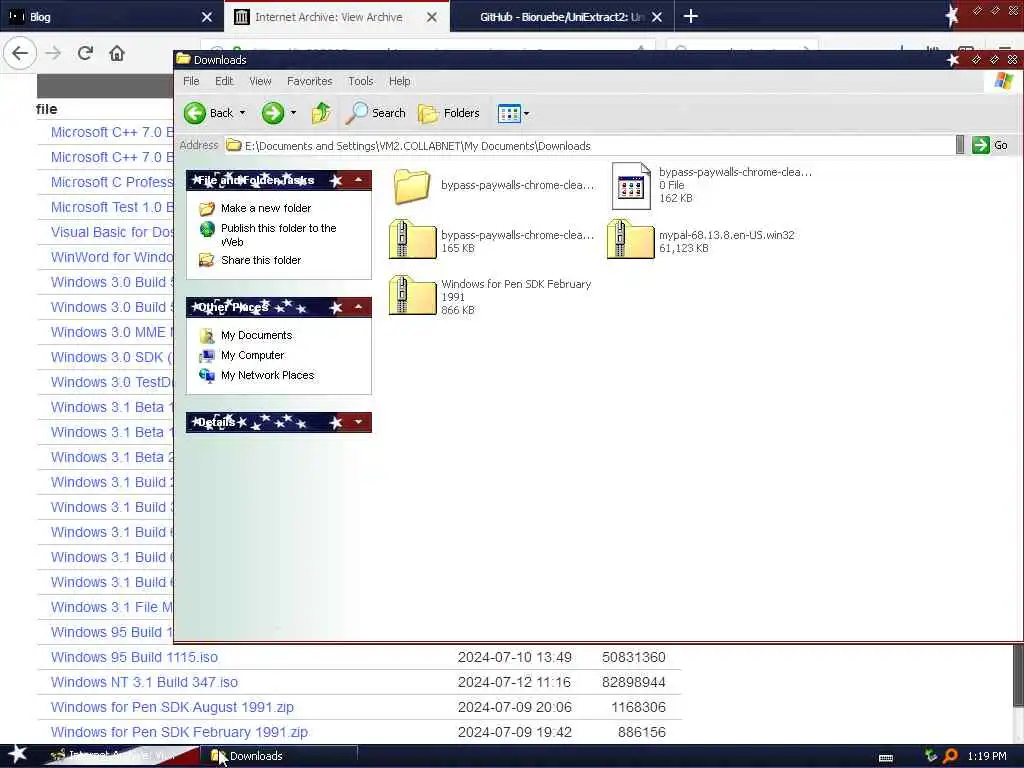This screenshot has width=1024, height=768.
Task: Click Make a new folder task
Action: 266,208
